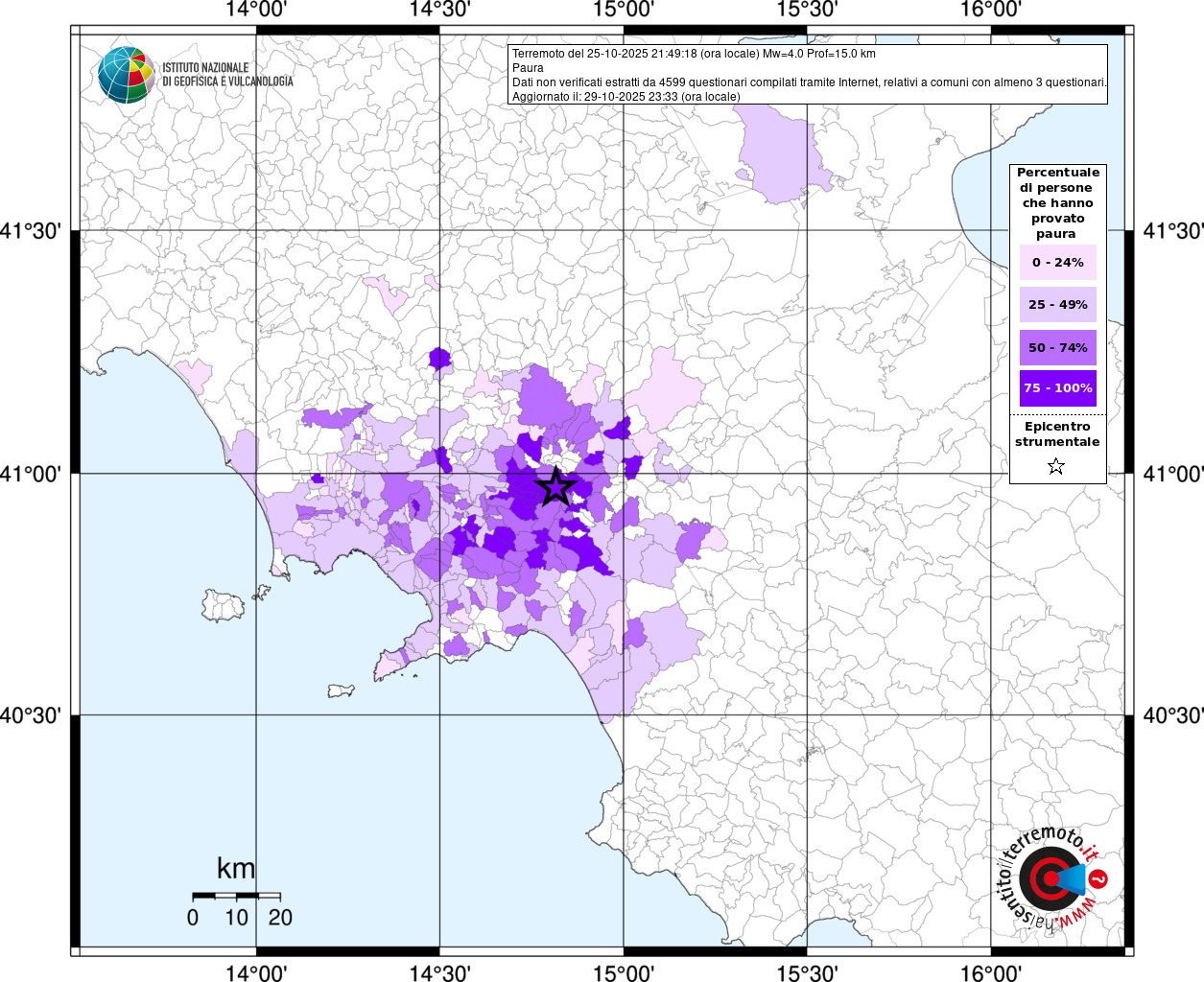Click the black epicenter star on the map
The image size is (1204, 982).
(555, 487)
